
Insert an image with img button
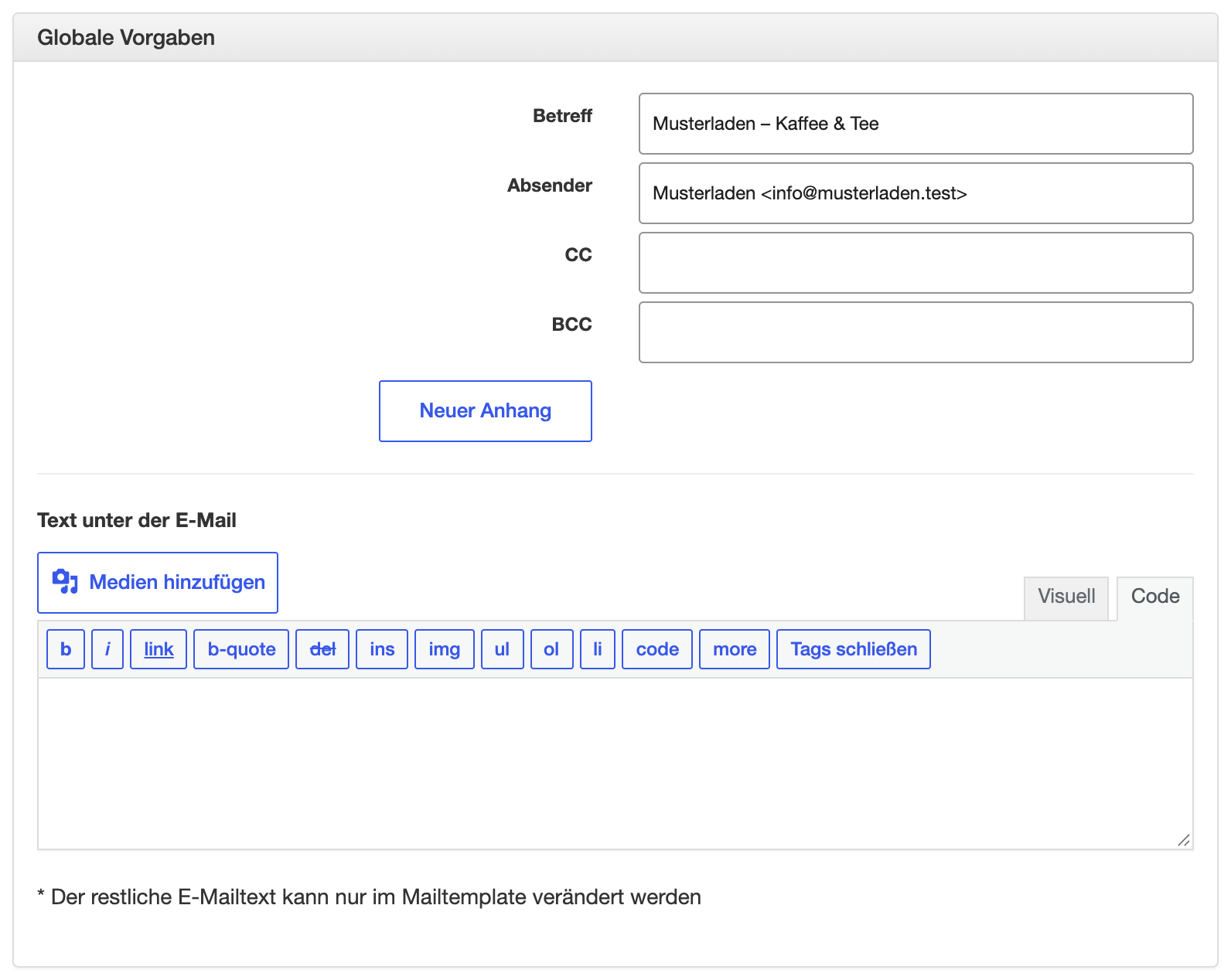[445, 649]
